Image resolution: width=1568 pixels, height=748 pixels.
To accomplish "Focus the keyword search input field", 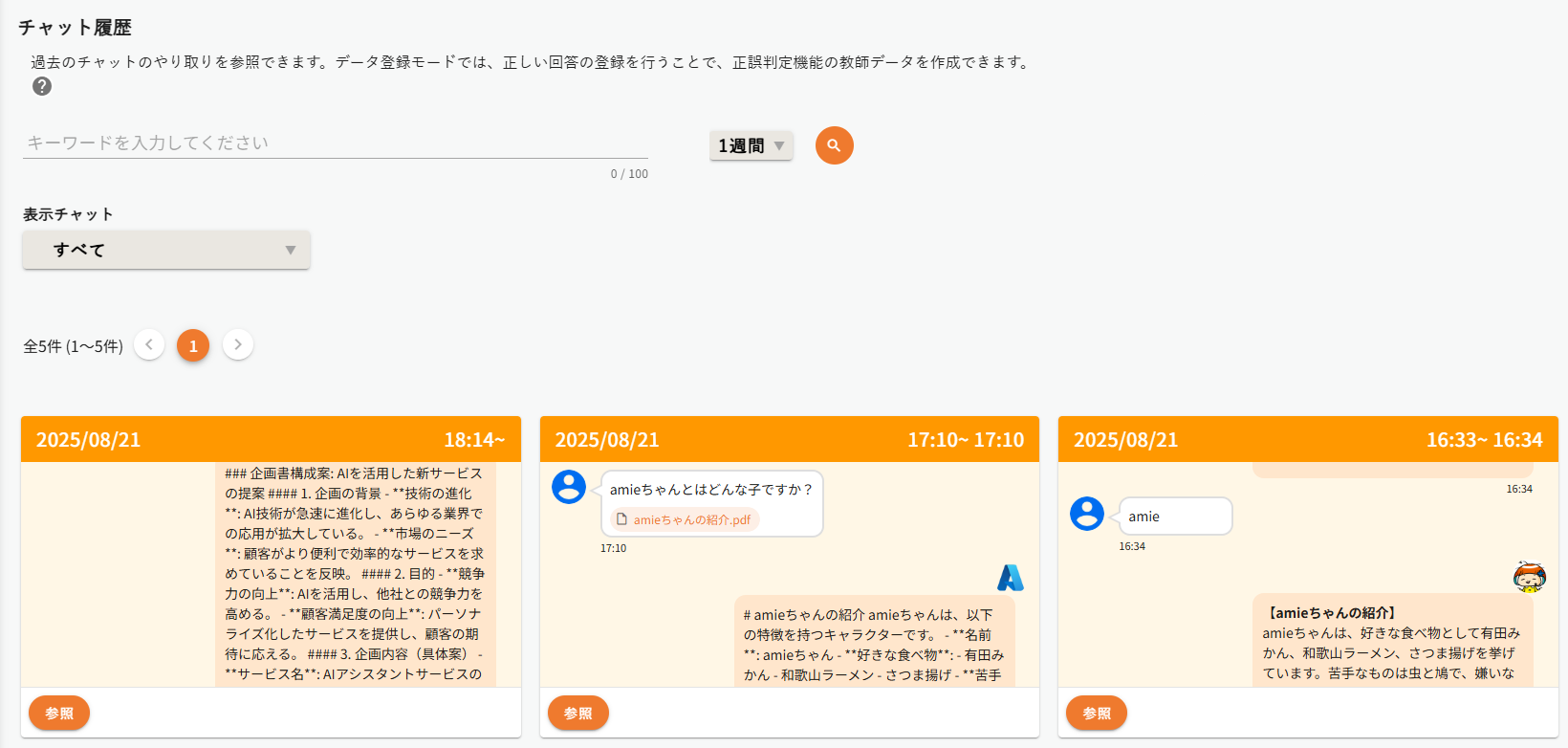I will click(335, 143).
